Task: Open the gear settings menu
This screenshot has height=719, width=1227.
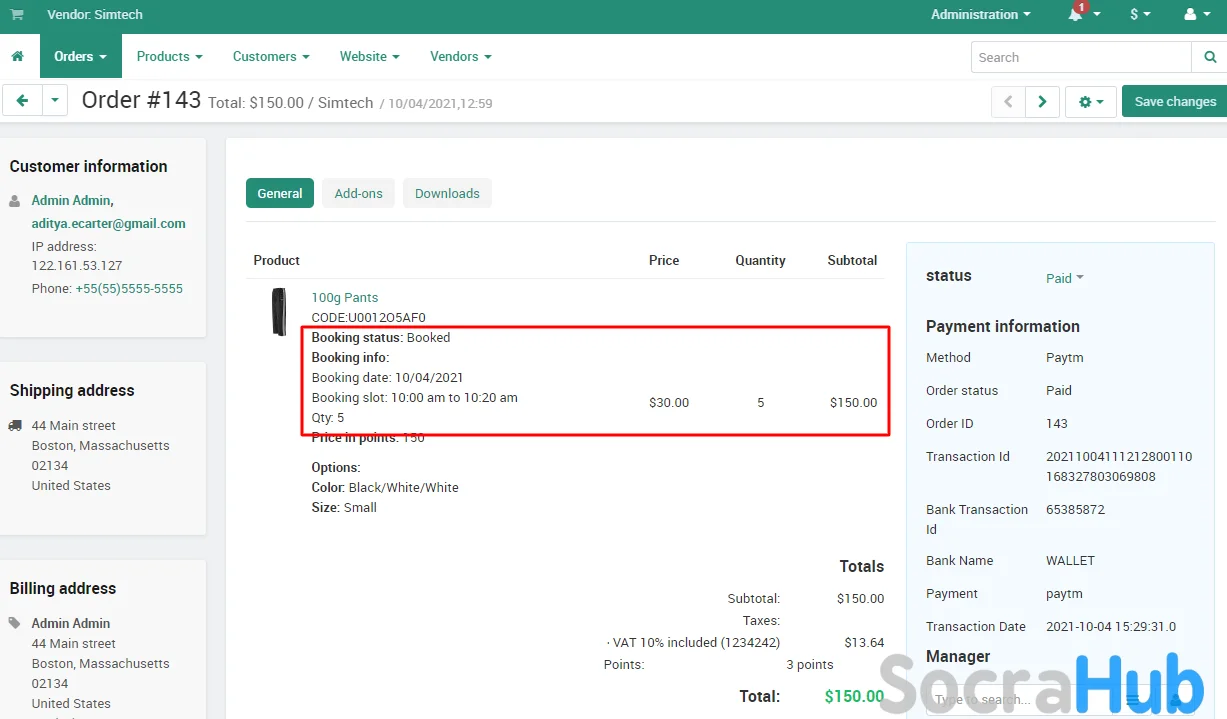Action: tap(1089, 102)
